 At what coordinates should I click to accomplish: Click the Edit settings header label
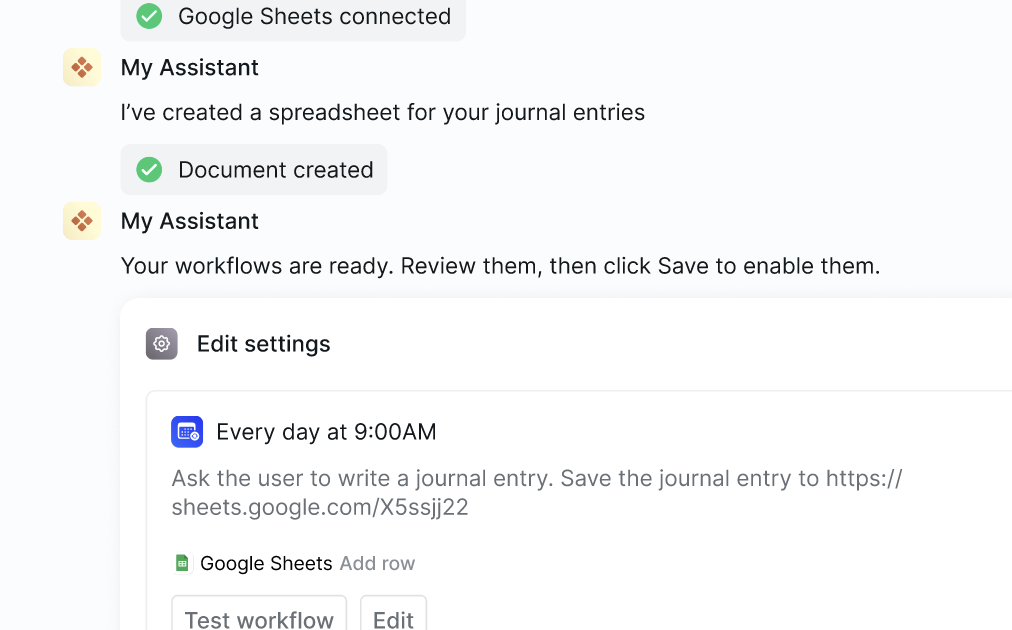(x=263, y=344)
